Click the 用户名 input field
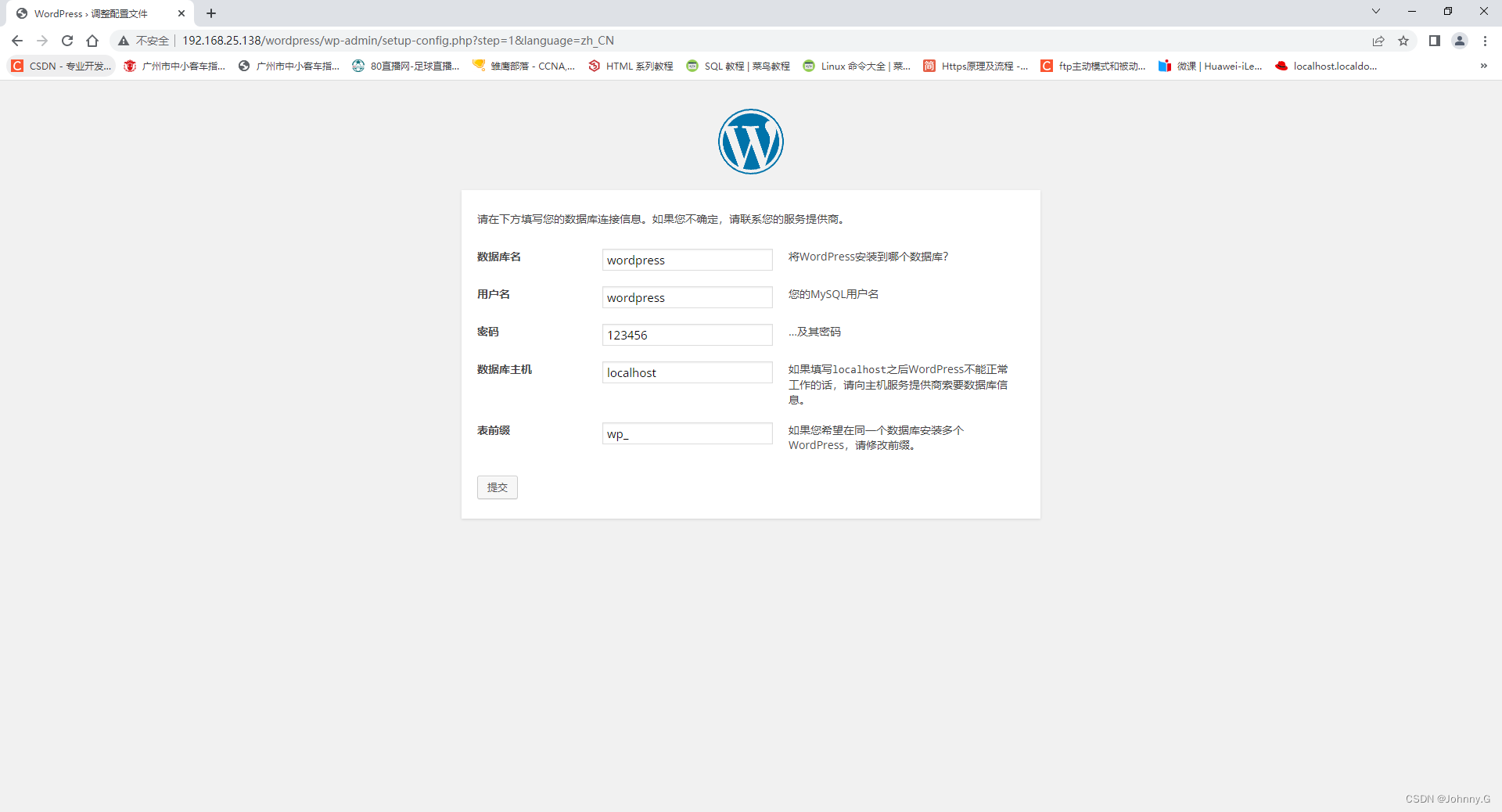The height and width of the screenshot is (812, 1502). [x=687, y=297]
